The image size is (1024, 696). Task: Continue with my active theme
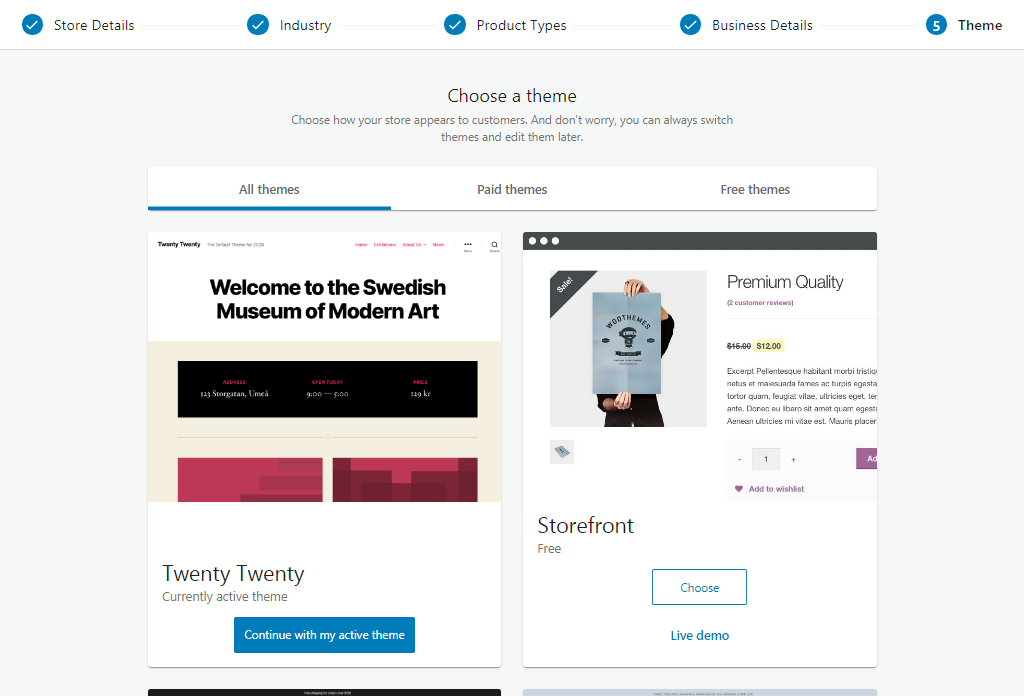coord(324,635)
